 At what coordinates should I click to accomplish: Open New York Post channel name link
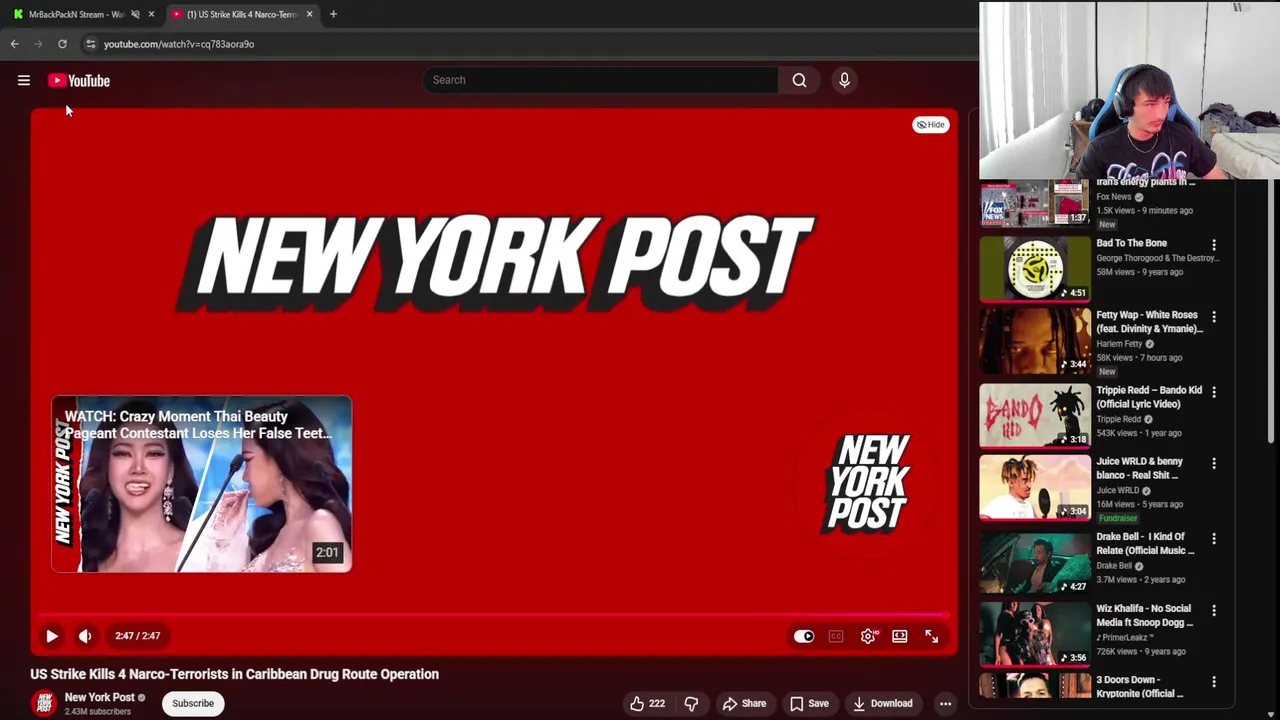point(99,697)
